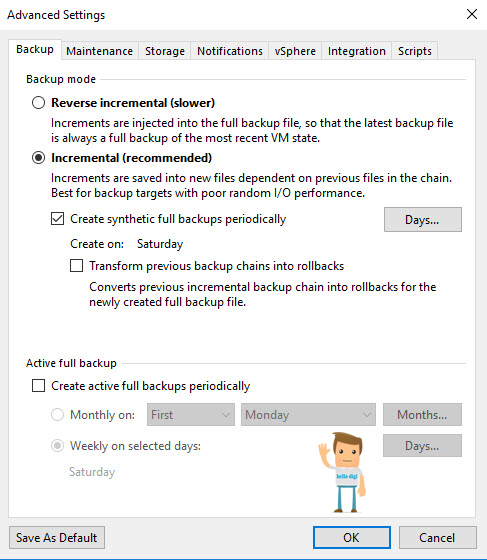Close the Advanced Settings dialog
This screenshot has height=560, width=487.
472,14
